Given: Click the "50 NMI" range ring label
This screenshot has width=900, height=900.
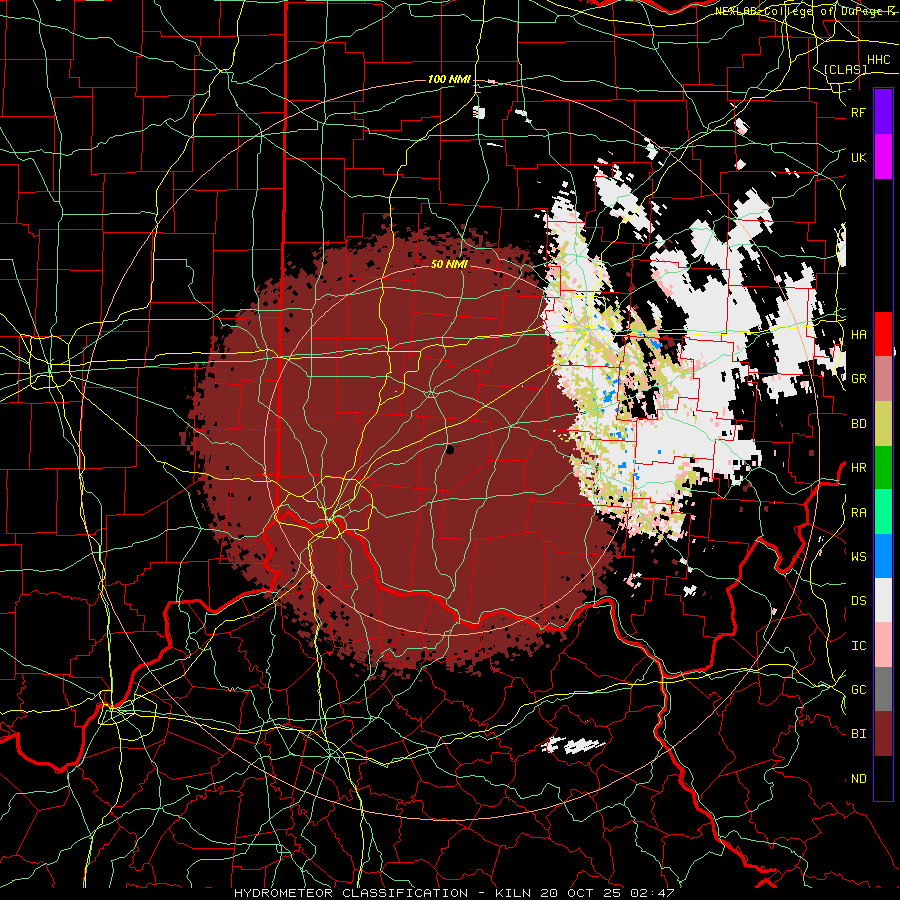Looking at the screenshot, I should [x=449, y=264].
